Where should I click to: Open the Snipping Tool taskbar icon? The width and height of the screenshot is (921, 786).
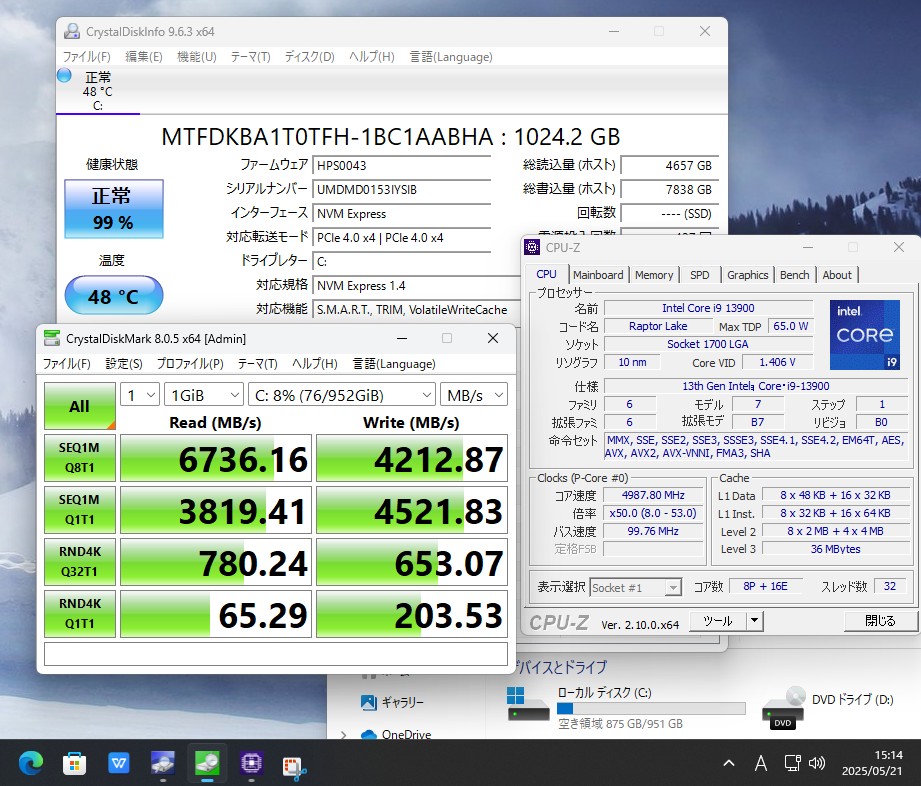coord(295,767)
